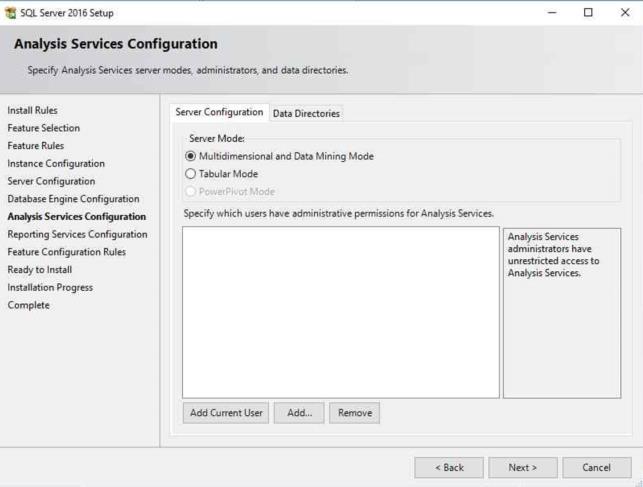
Task: Open the Server Configuration tab
Action: coord(219,112)
